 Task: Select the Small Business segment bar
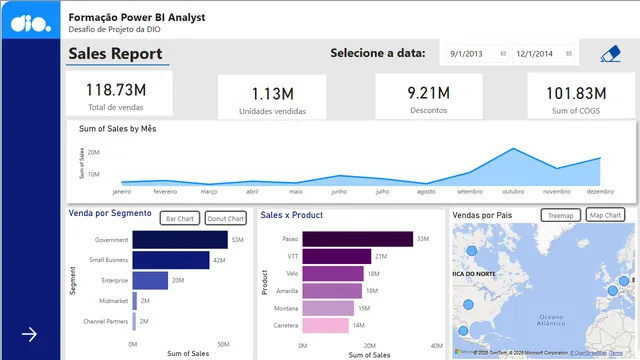pyautogui.click(x=171, y=260)
